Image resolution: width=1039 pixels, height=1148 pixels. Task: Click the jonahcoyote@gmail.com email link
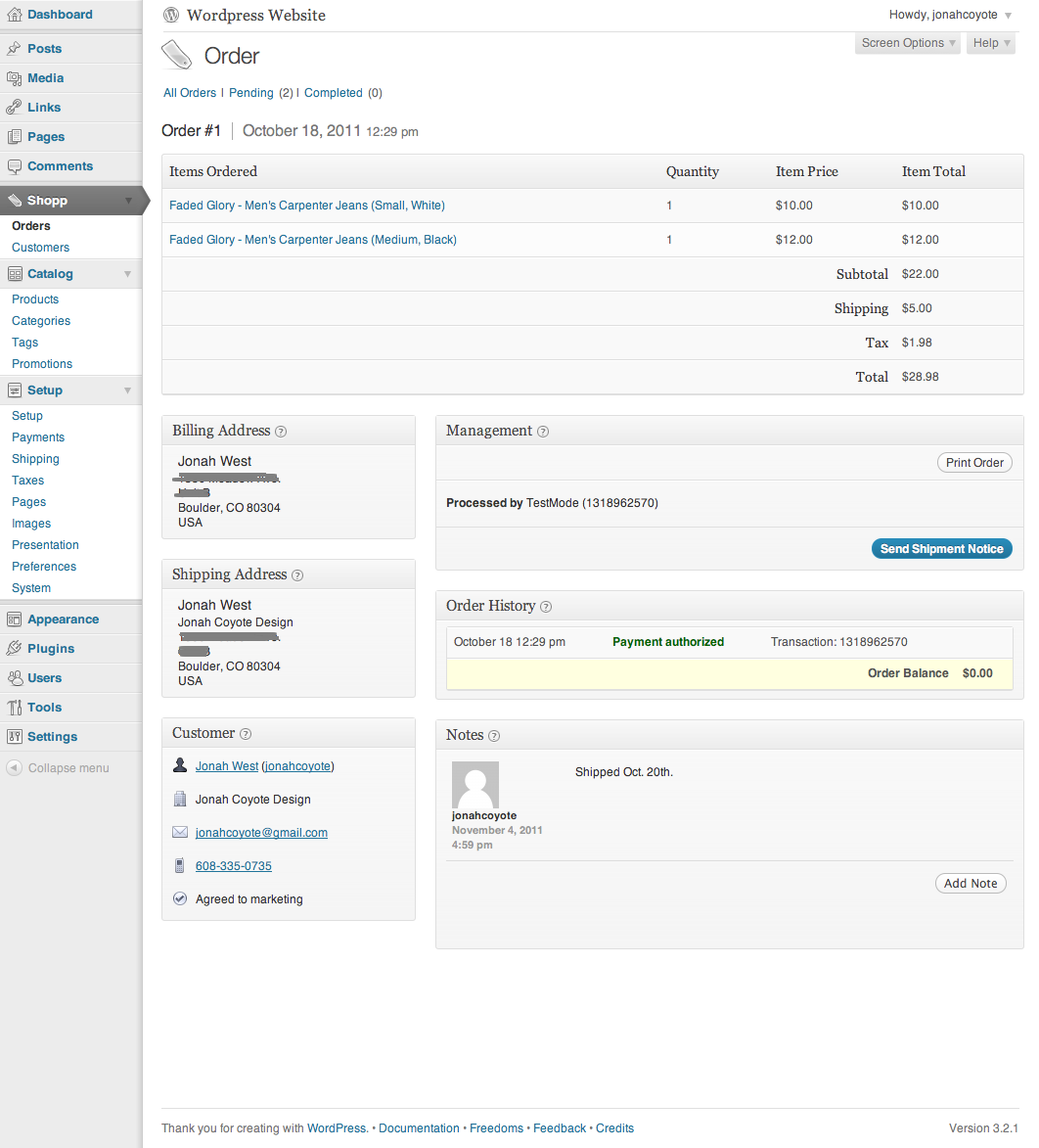261,833
